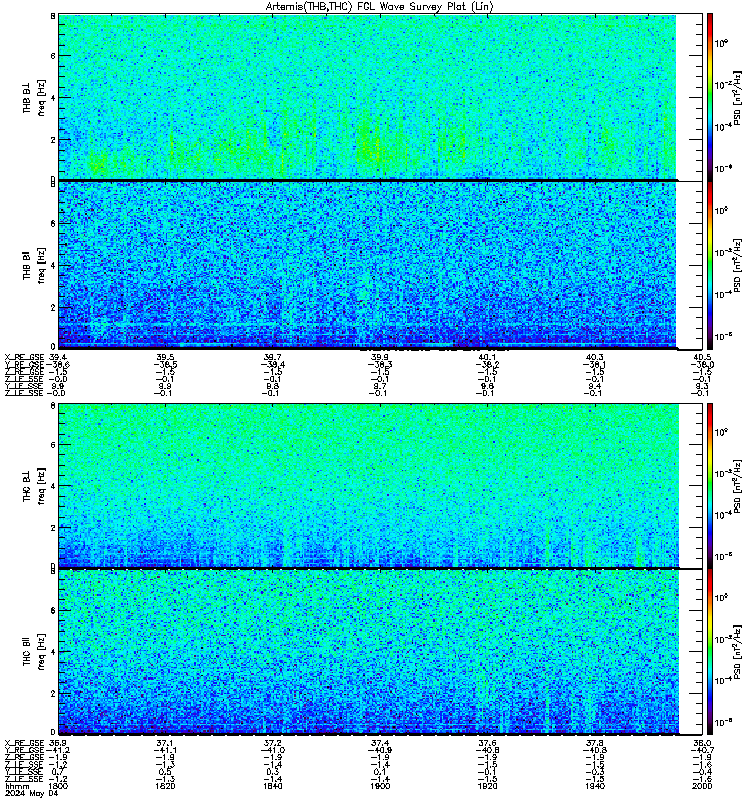This screenshot has width=750, height=800.
Task: Click the PSD [nT²/Hz] label beside the THB B-perpendicular color bar
Action: click(737, 97)
